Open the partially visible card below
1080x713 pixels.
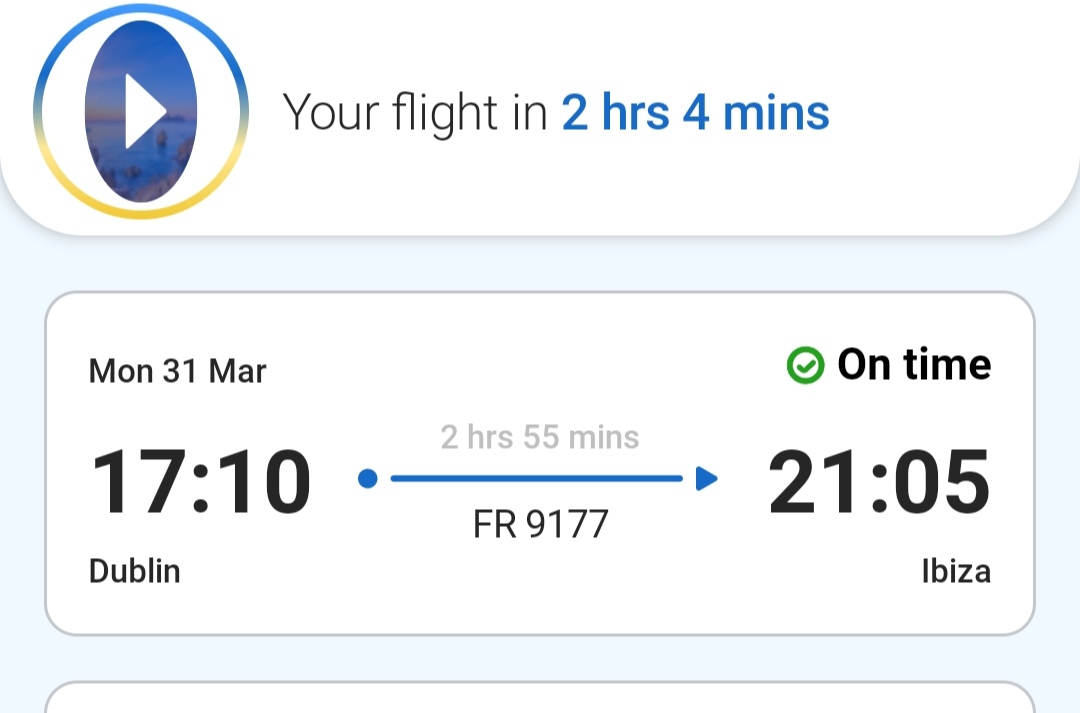tap(540, 697)
